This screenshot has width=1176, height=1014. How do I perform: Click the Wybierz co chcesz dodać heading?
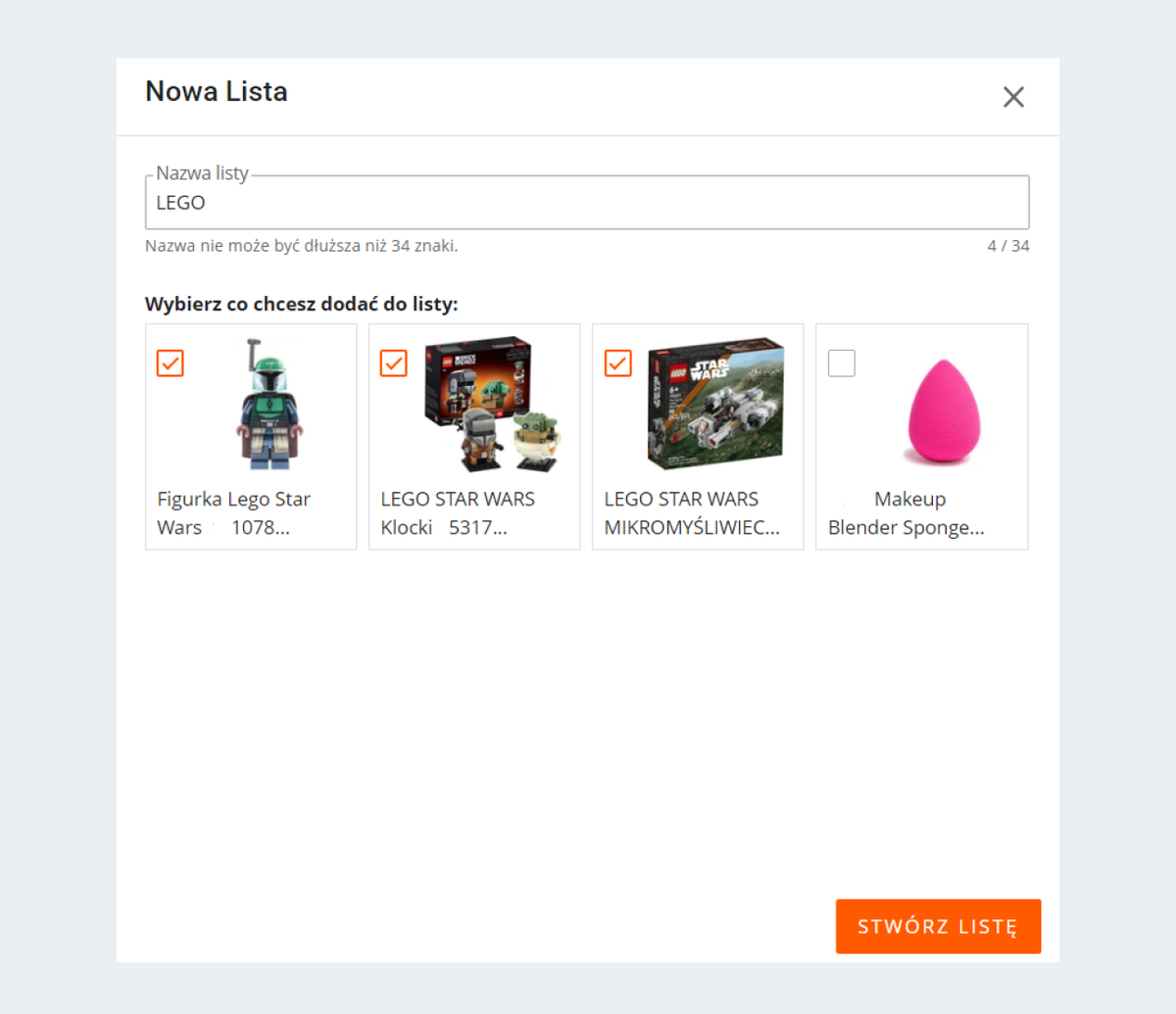(x=302, y=305)
